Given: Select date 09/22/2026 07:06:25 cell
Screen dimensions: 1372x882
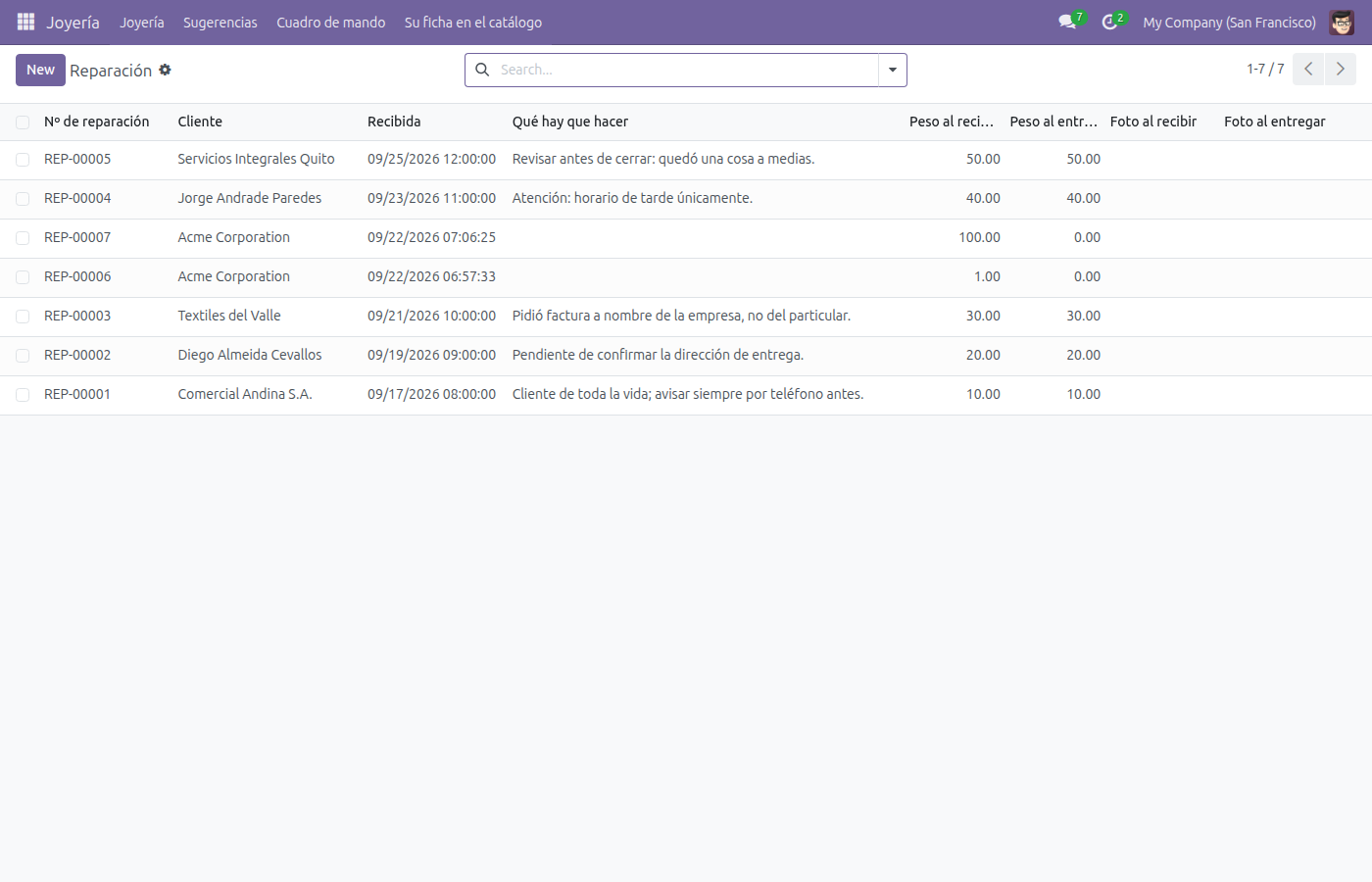Looking at the screenshot, I should (431, 237).
